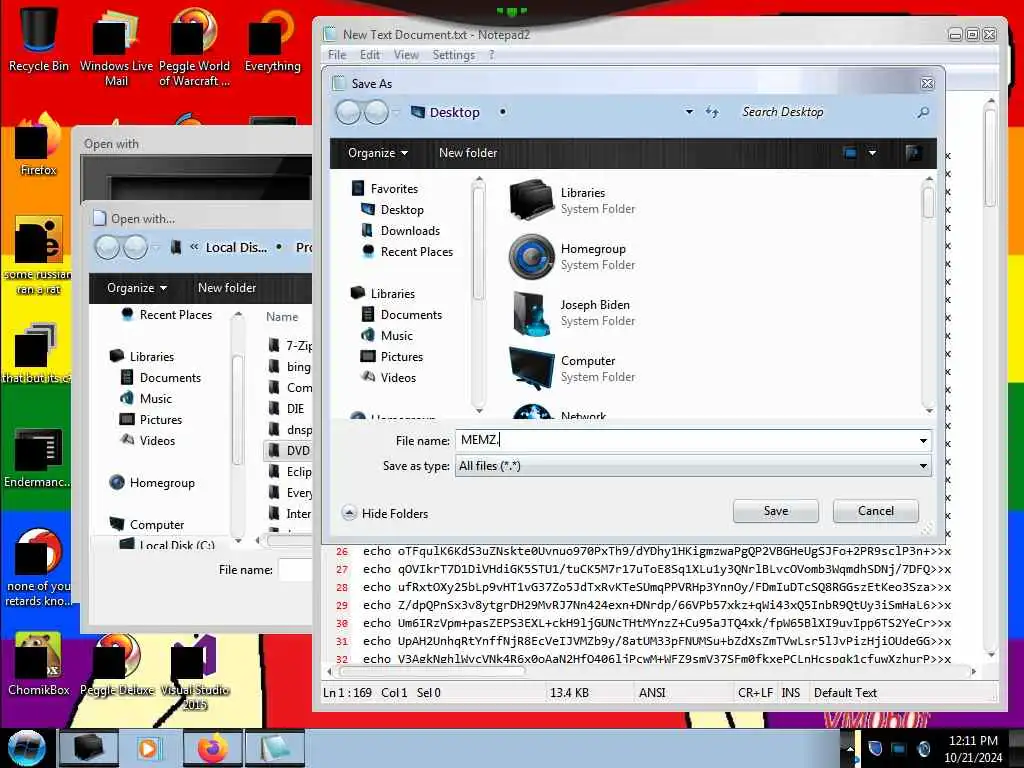Viewport: 1024px width, 768px height.
Task: Select Documents library in Save As pane
Action: [x=402, y=315]
